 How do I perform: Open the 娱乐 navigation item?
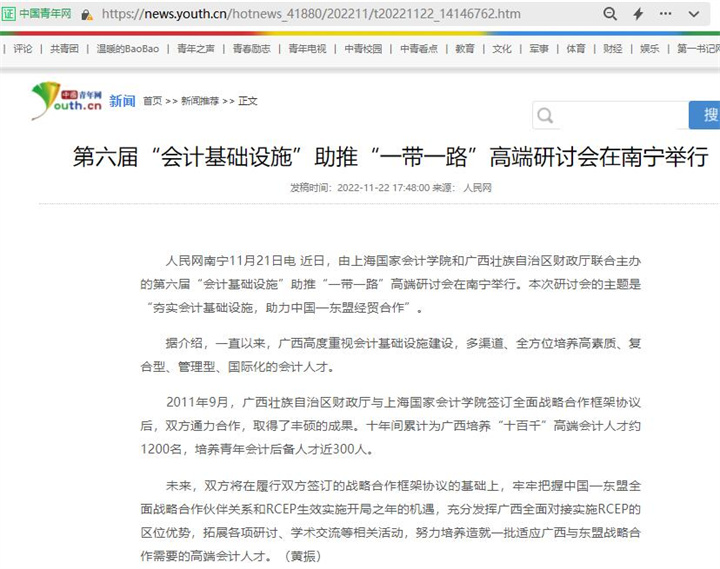click(x=650, y=48)
